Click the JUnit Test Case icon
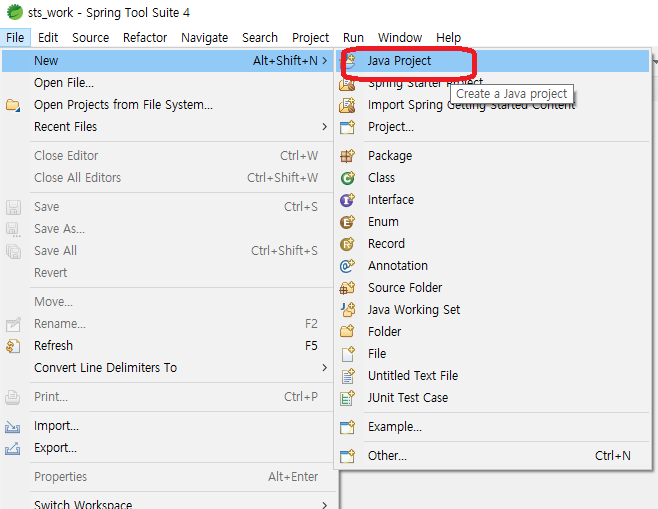 coord(347,398)
